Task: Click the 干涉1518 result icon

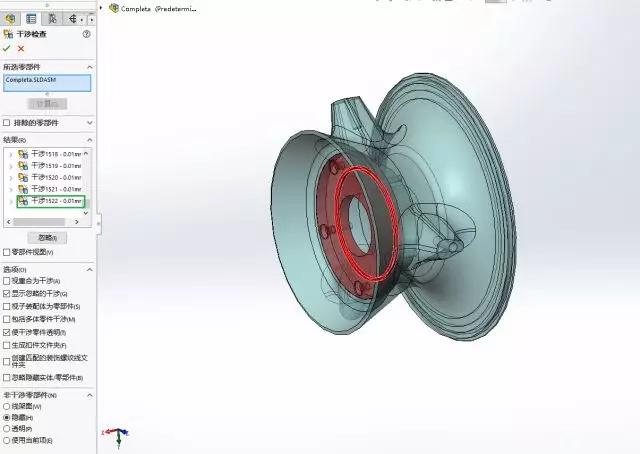Action: (x=24, y=154)
